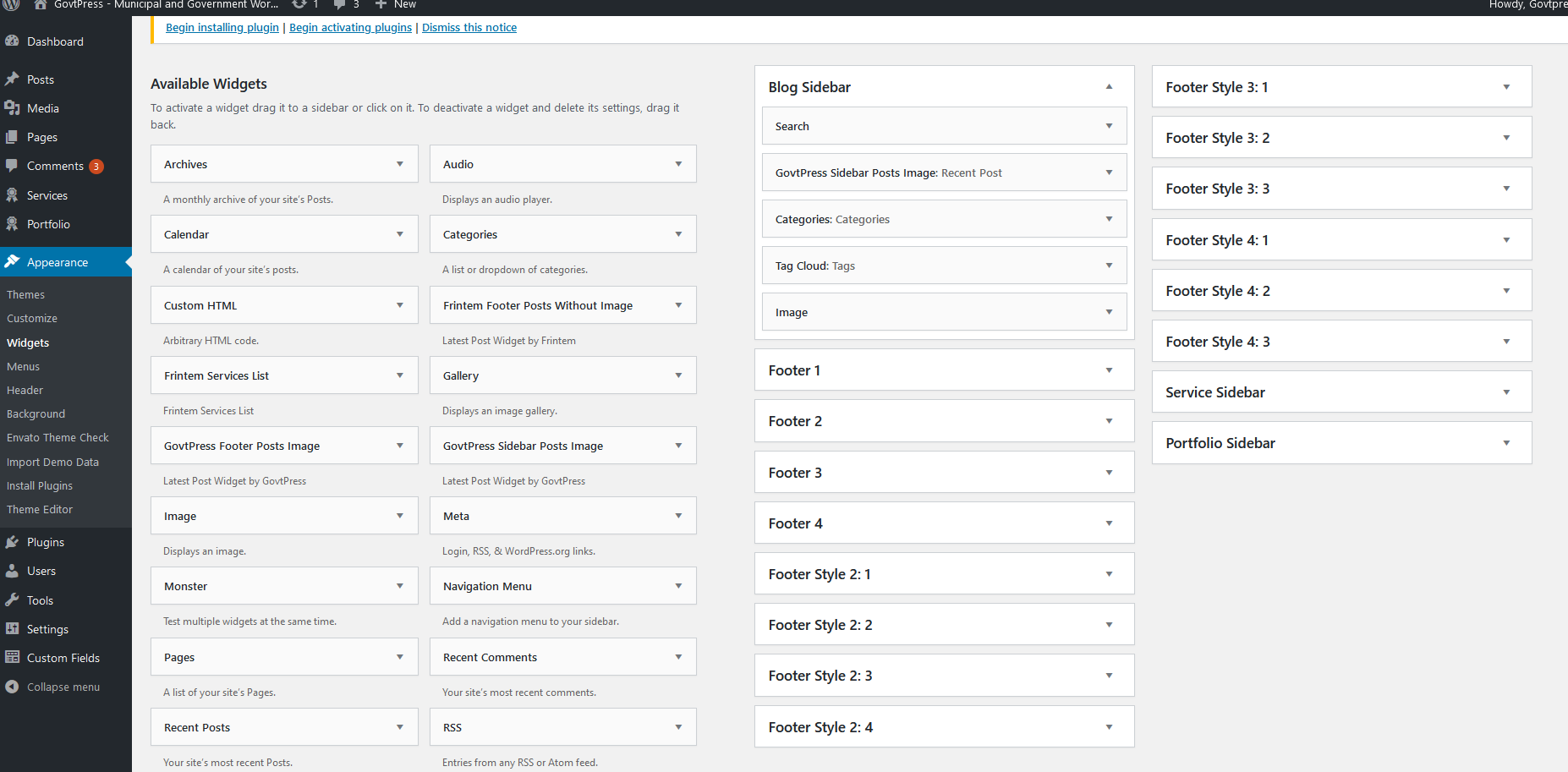Expand the Footer 3 widget area

(x=1109, y=473)
